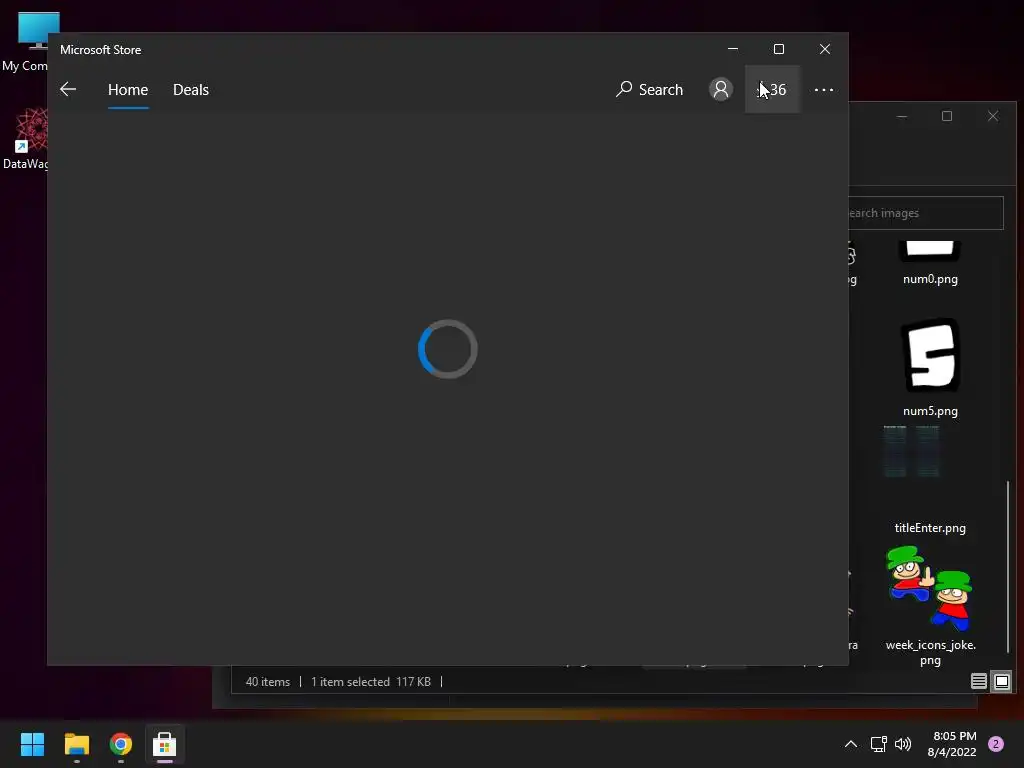The image size is (1024, 768).
Task: Minimize the Microsoft Store window
Action: pos(733,49)
